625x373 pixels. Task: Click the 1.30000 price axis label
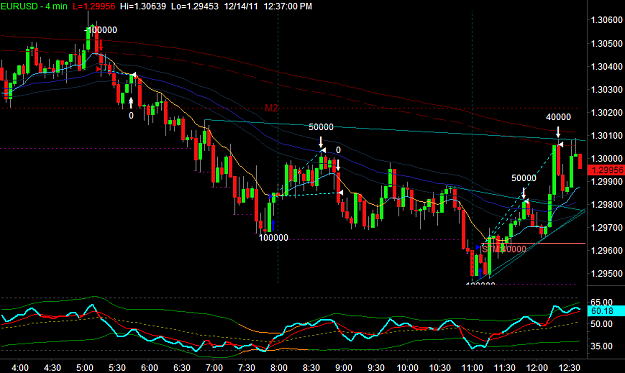point(606,159)
